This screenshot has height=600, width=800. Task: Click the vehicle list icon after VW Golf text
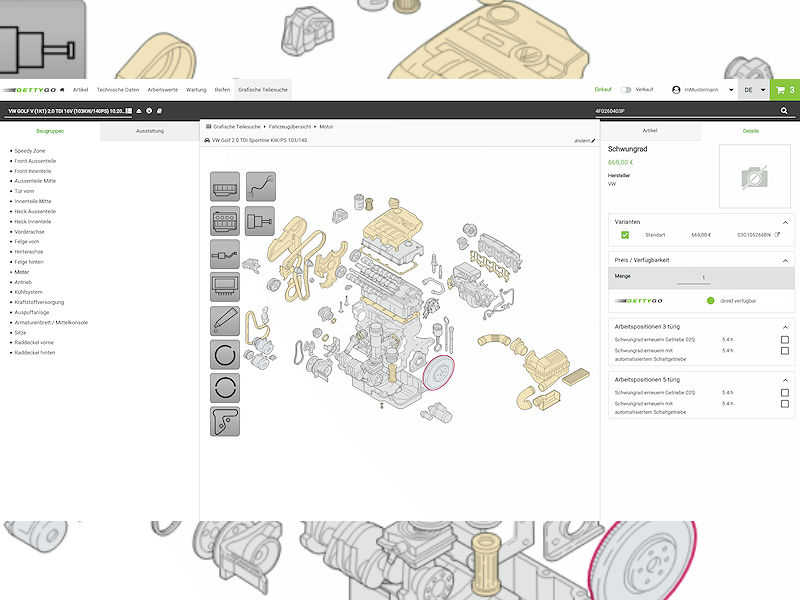[129, 111]
